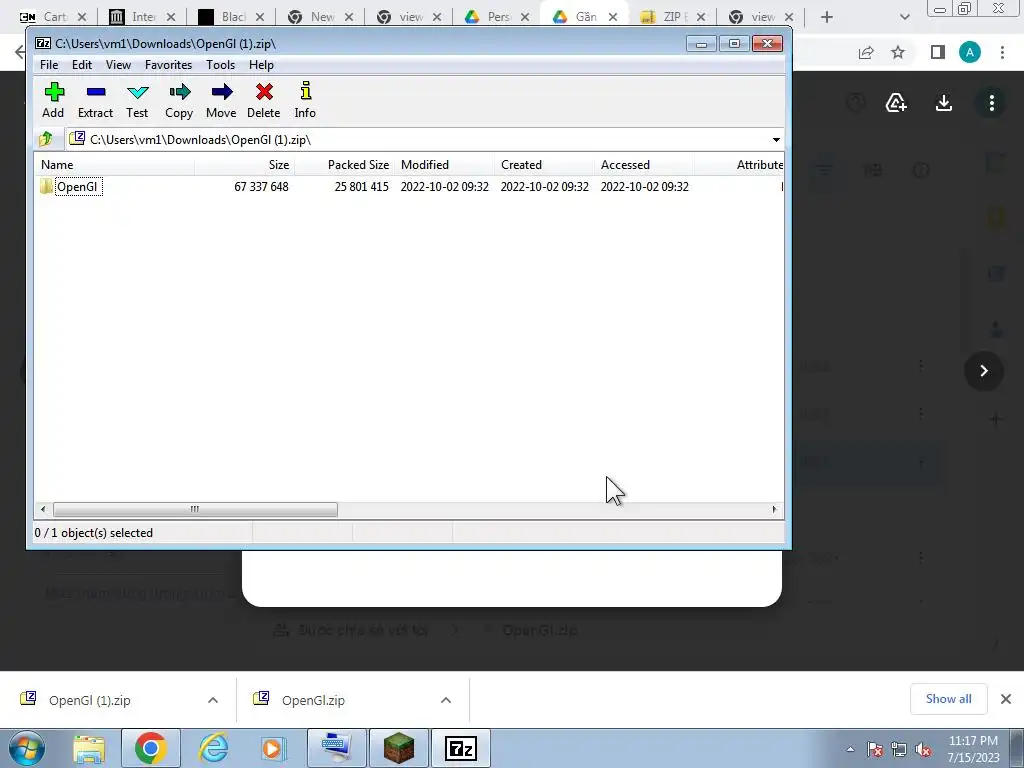Go to next file preview arrow
1024x768 pixels.
984,371
